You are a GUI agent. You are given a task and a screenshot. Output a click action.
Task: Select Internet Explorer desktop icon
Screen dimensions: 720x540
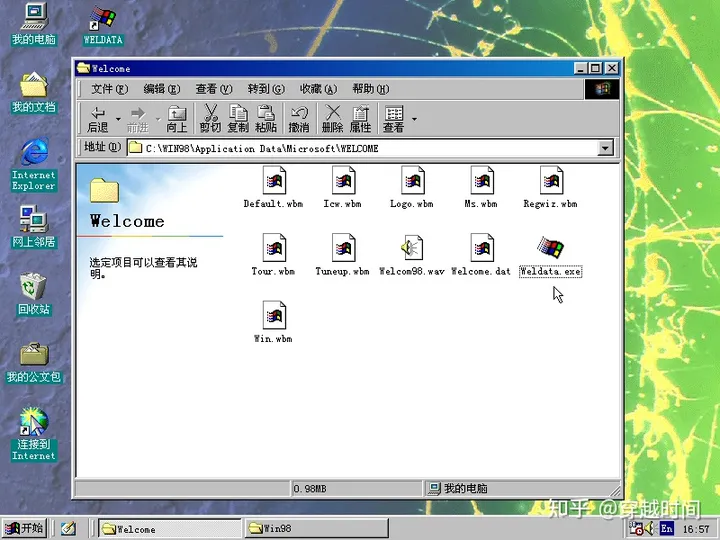coord(34,152)
